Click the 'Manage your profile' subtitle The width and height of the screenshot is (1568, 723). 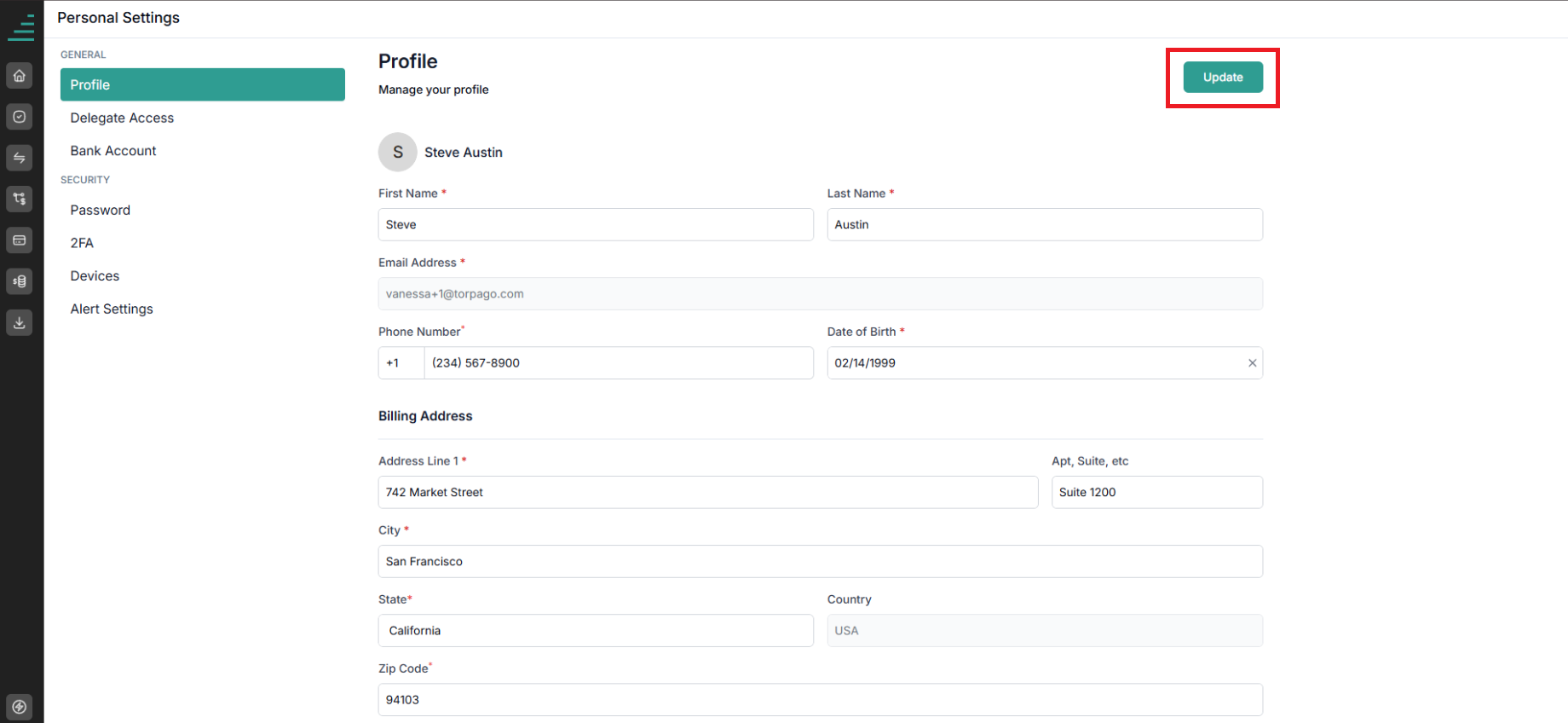[434, 90]
